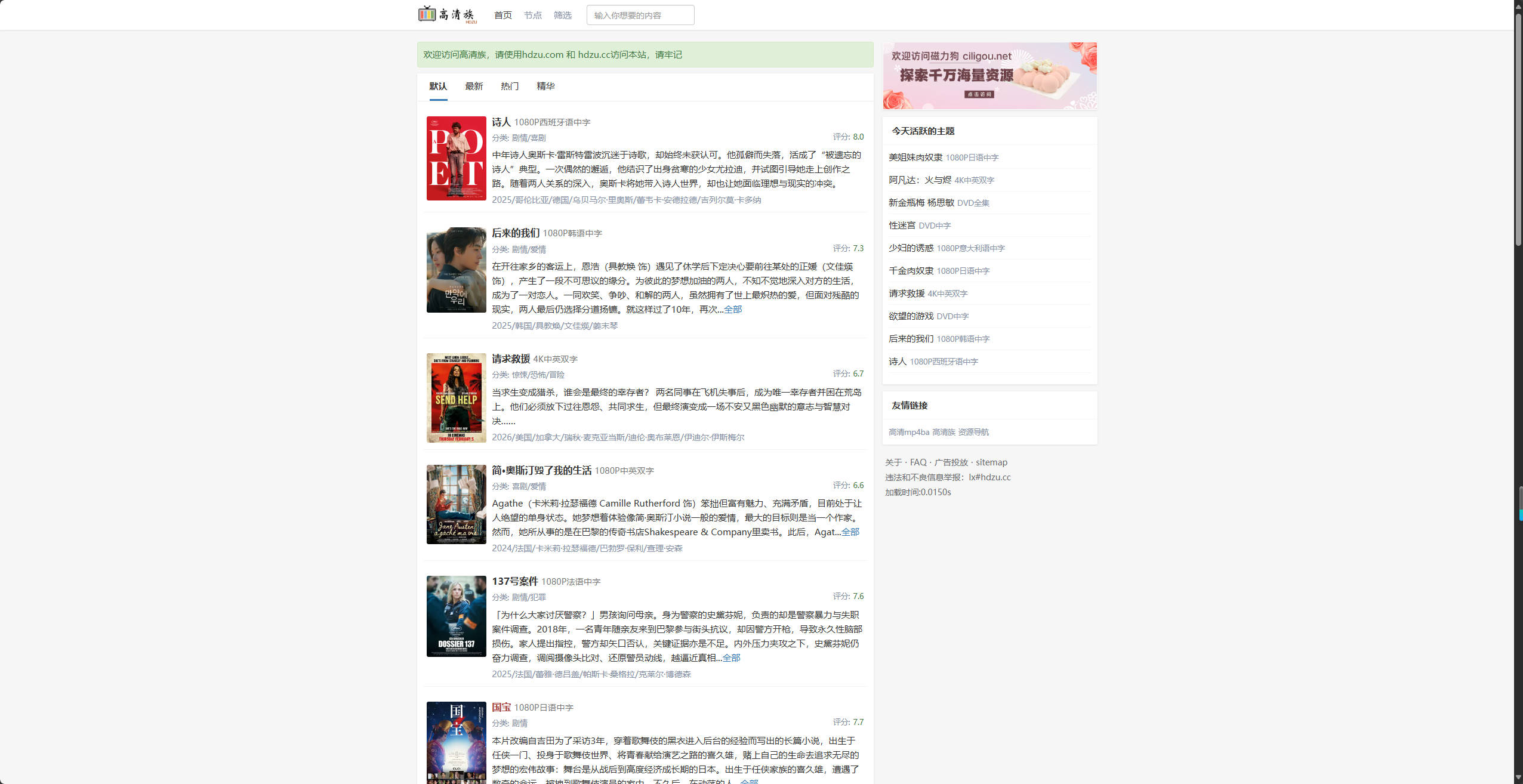Open the 筛选 navigation link

click(x=562, y=15)
